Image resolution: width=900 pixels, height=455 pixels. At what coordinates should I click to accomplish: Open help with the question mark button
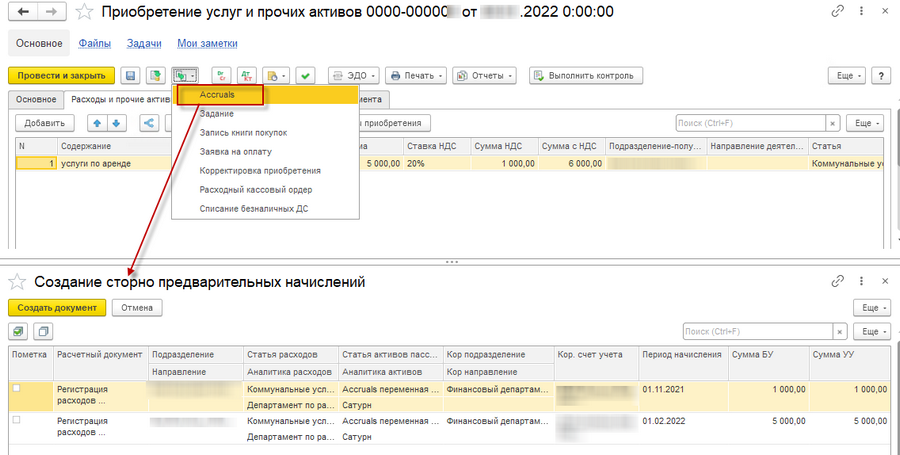point(881,76)
